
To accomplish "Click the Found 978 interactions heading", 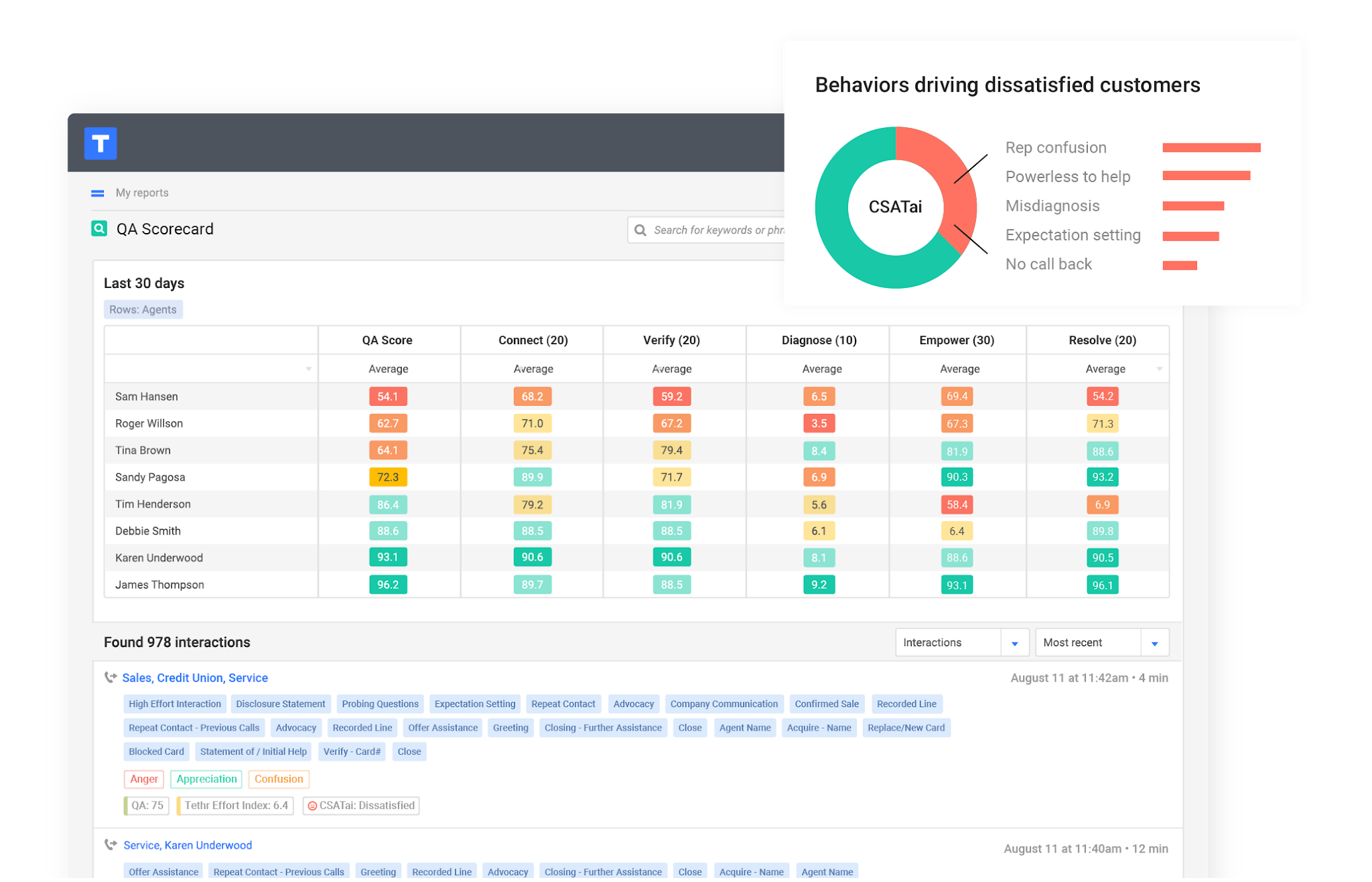I will 177,643.
